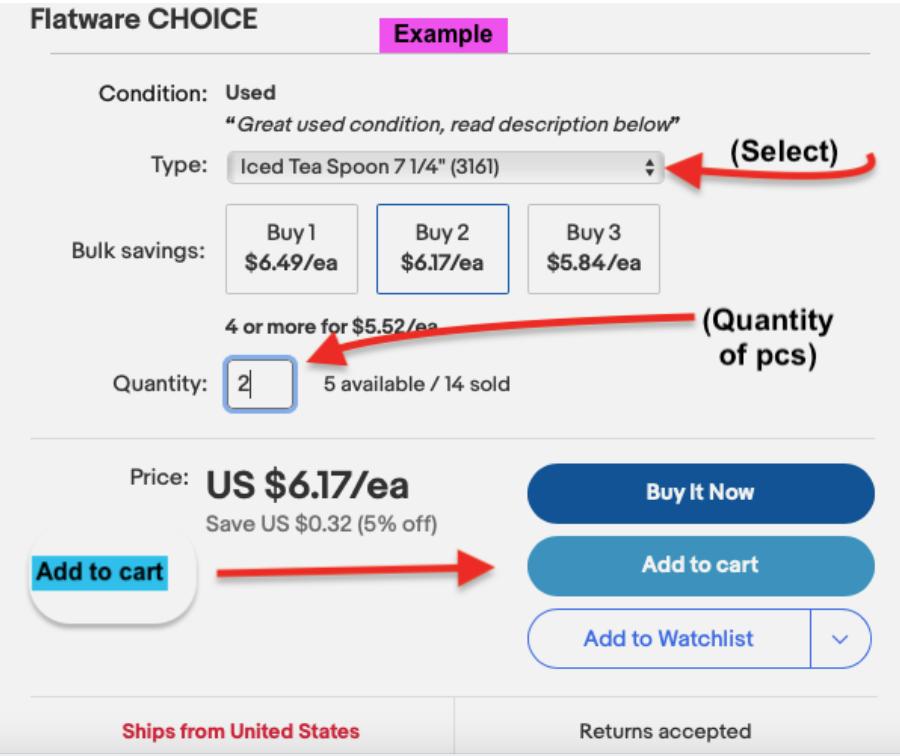Click the blue highlighted Add to cart label

pos(100,573)
